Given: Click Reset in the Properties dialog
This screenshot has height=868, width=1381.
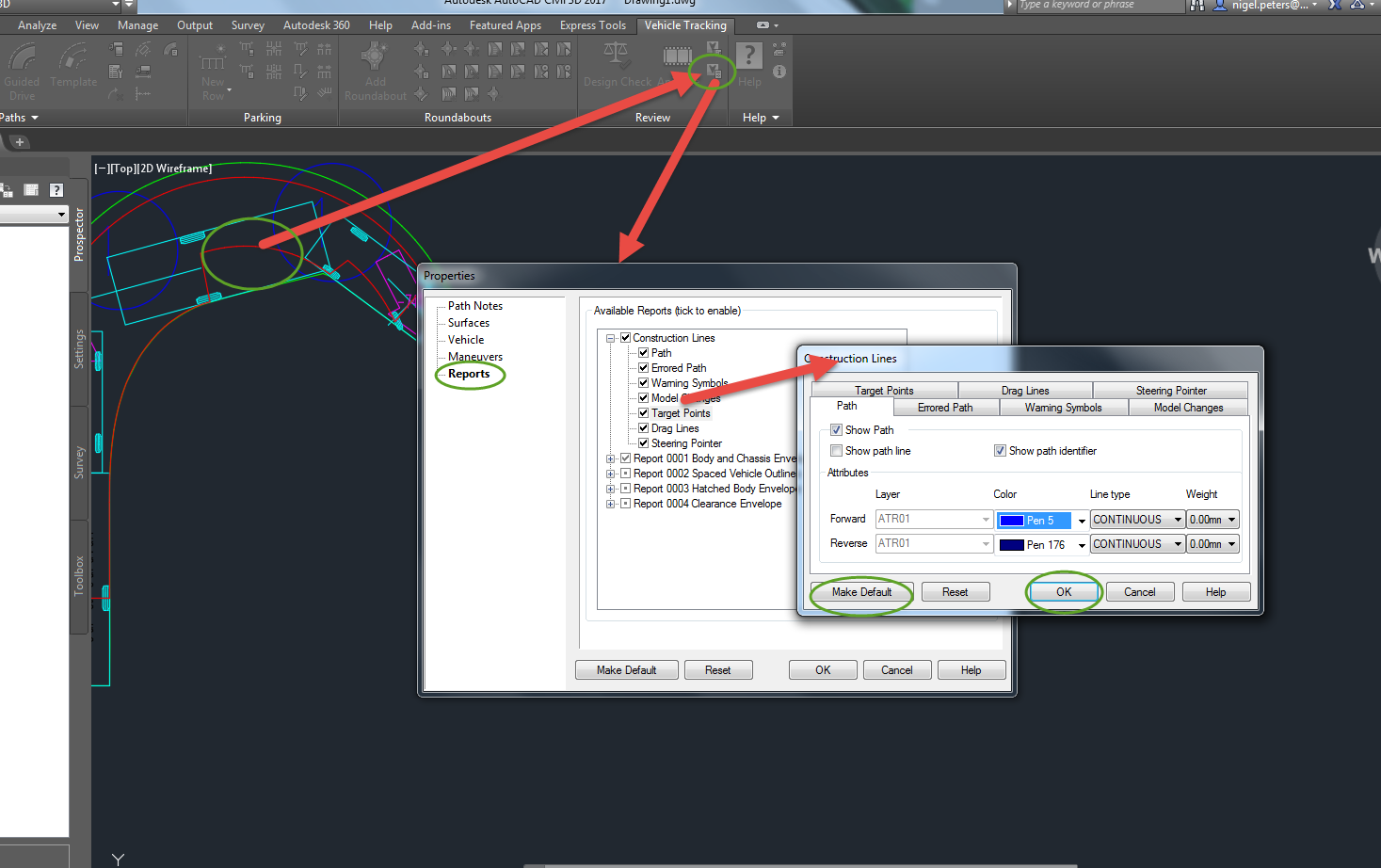Looking at the screenshot, I should [x=717, y=670].
